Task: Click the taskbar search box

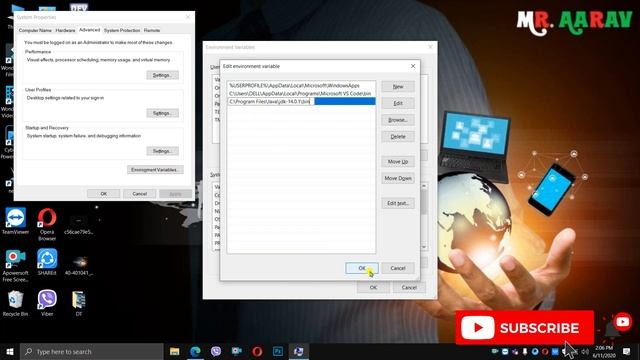Action: tap(92, 351)
